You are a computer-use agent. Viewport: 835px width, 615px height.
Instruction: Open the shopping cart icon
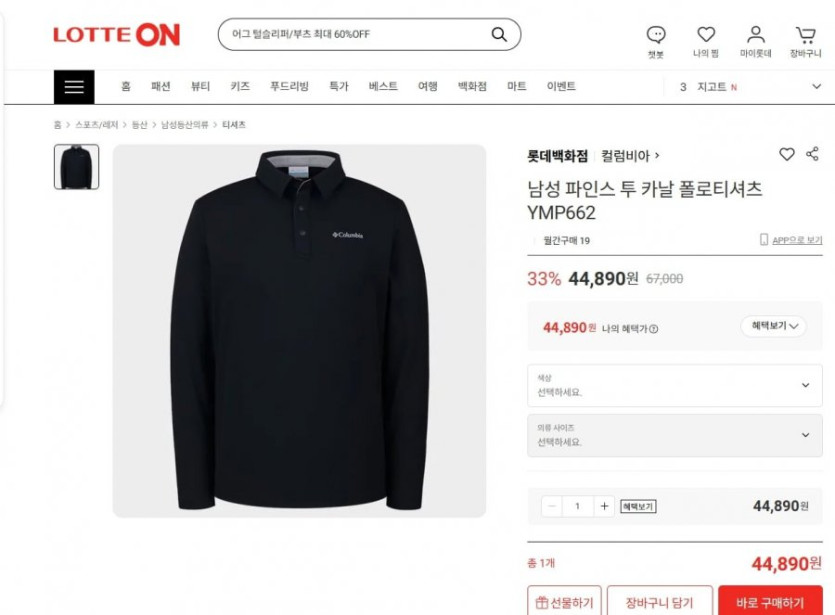tap(805, 35)
